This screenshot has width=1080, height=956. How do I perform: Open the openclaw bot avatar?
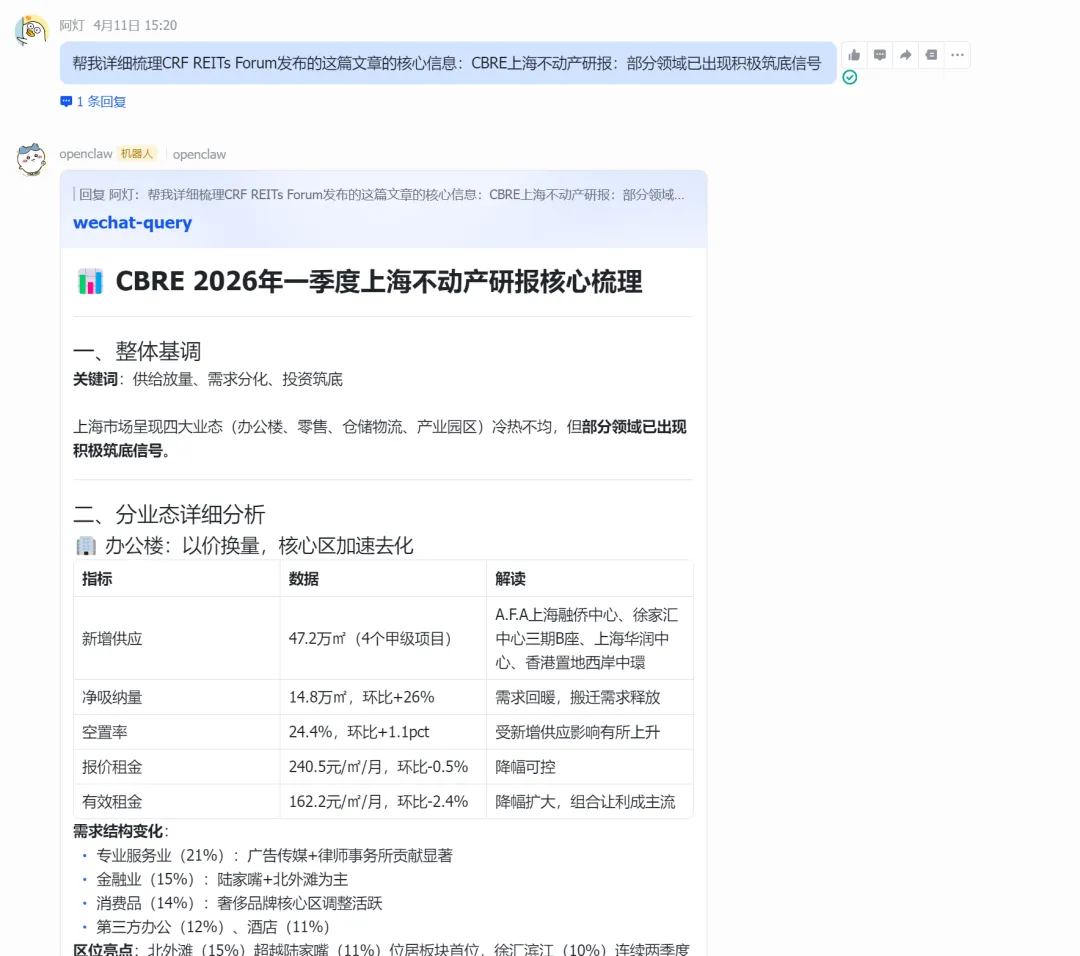pyautogui.click(x=31, y=159)
